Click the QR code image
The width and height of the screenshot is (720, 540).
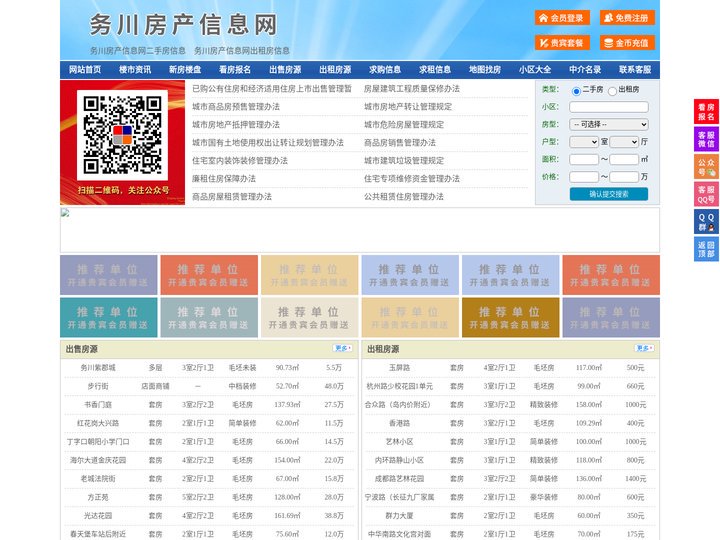click(122, 135)
